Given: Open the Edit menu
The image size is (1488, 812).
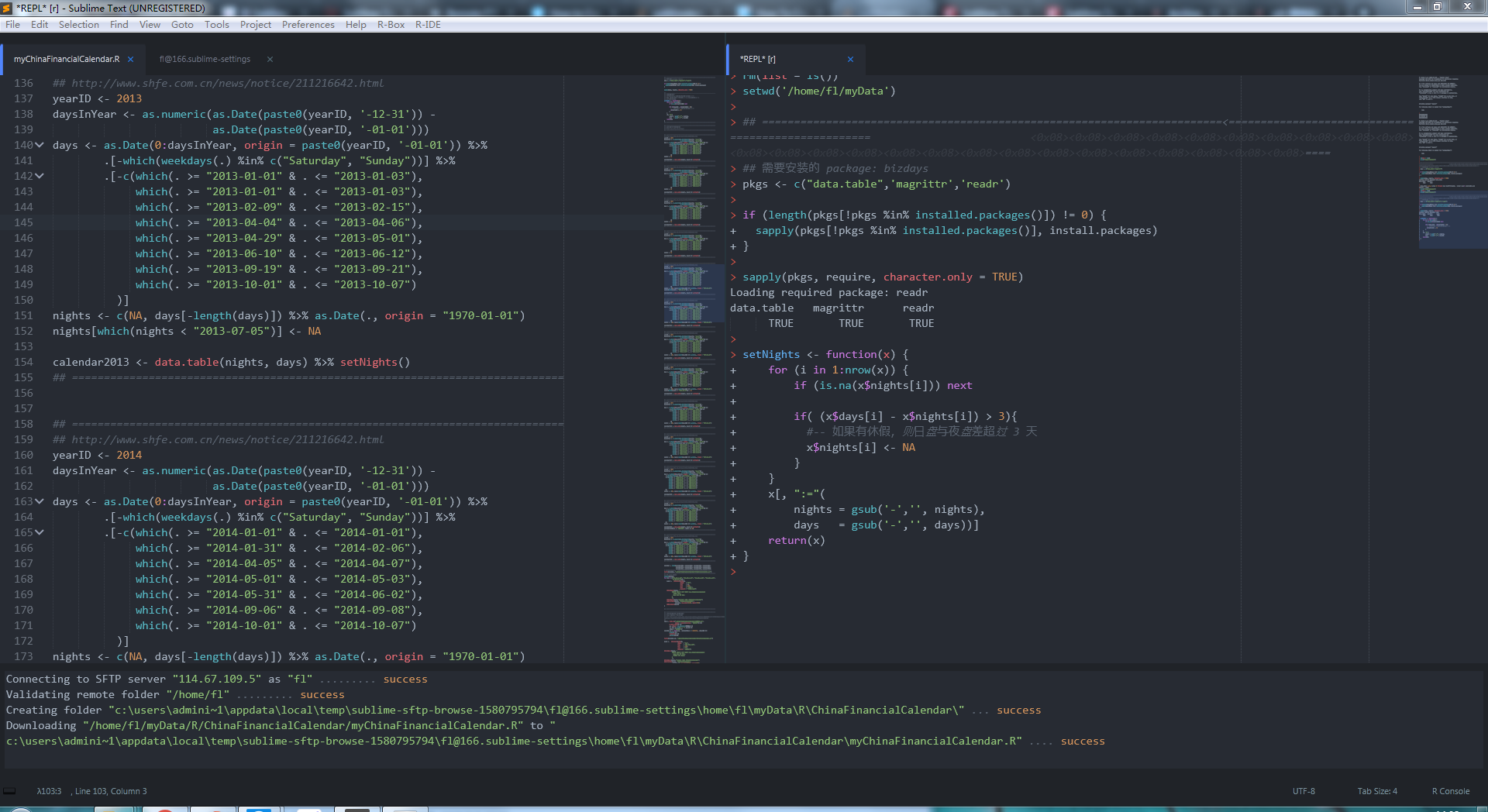Looking at the screenshot, I should pyautogui.click(x=40, y=25).
